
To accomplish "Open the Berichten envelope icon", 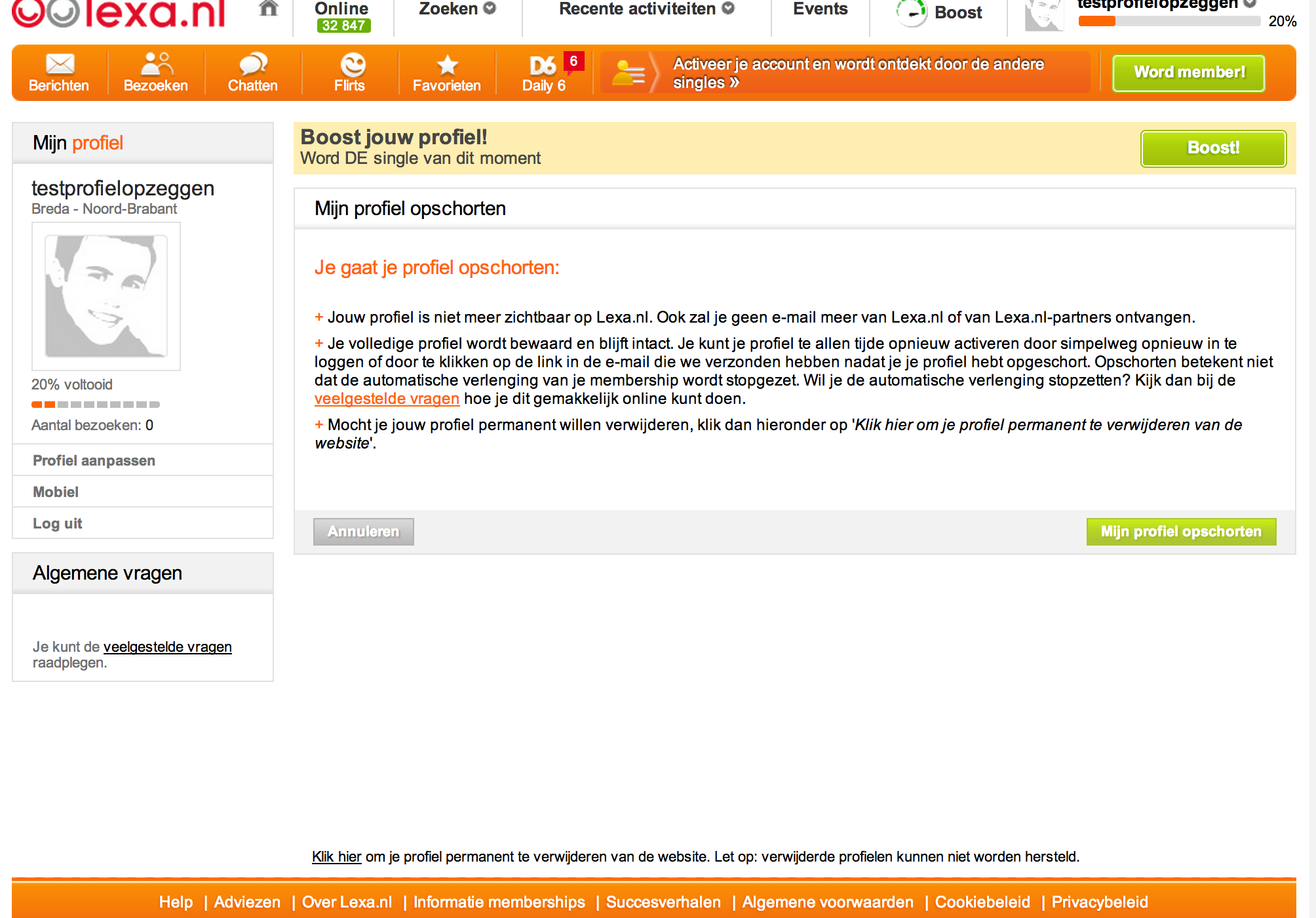I will point(60,64).
